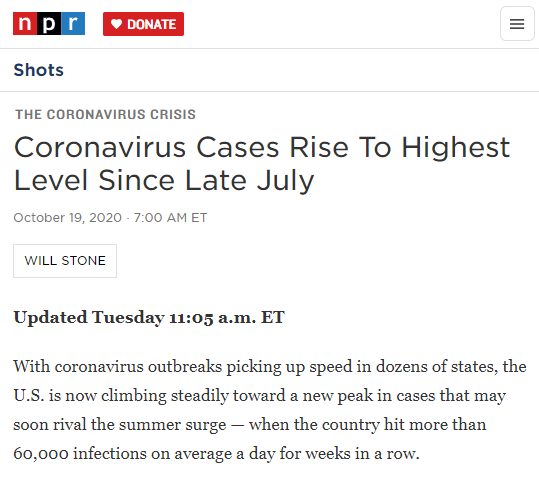Click "Cases Rise To Highest" headline text

[353, 147]
